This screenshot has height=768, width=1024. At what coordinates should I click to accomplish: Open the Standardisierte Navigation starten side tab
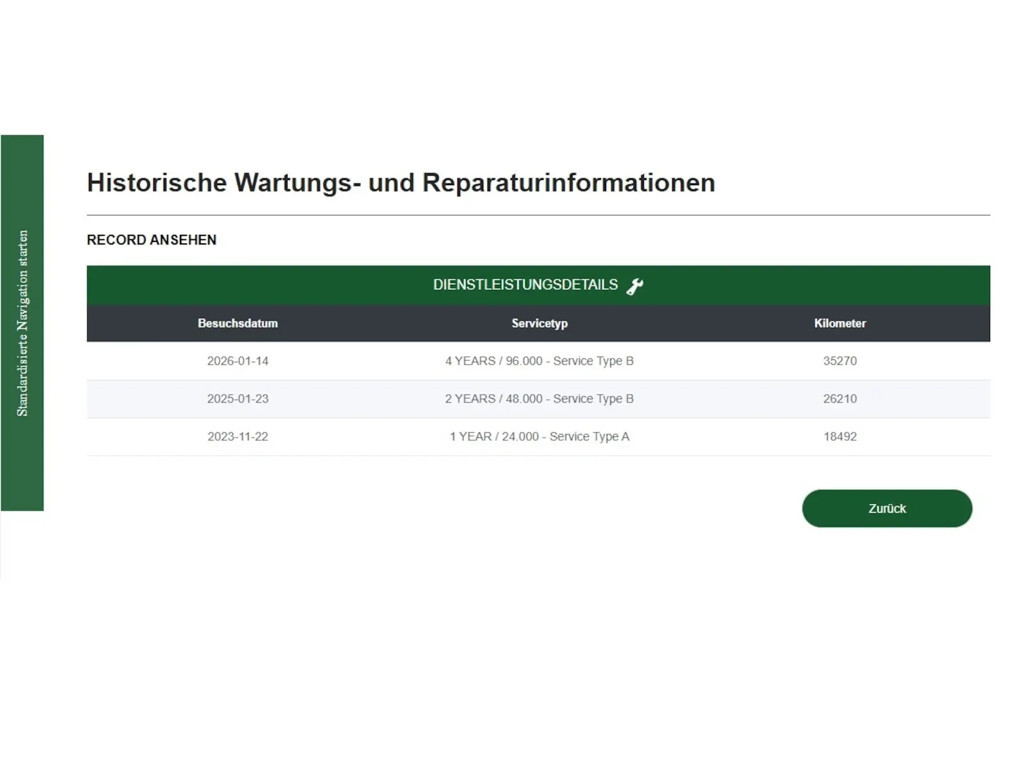(22, 323)
